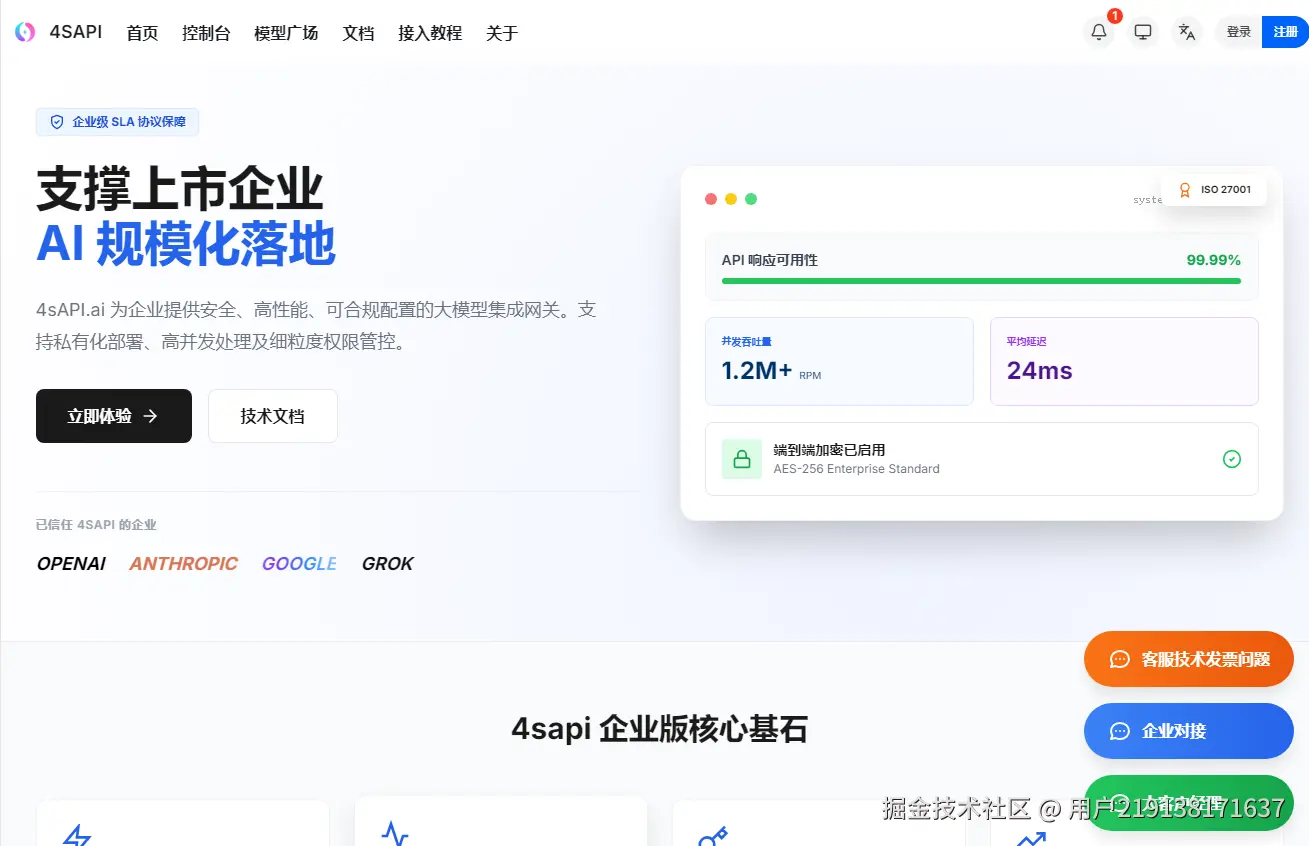This screenshot has width=1309, height=846.
Task: Switch to the 控制台 navigation tab
Action: [206, 32]
